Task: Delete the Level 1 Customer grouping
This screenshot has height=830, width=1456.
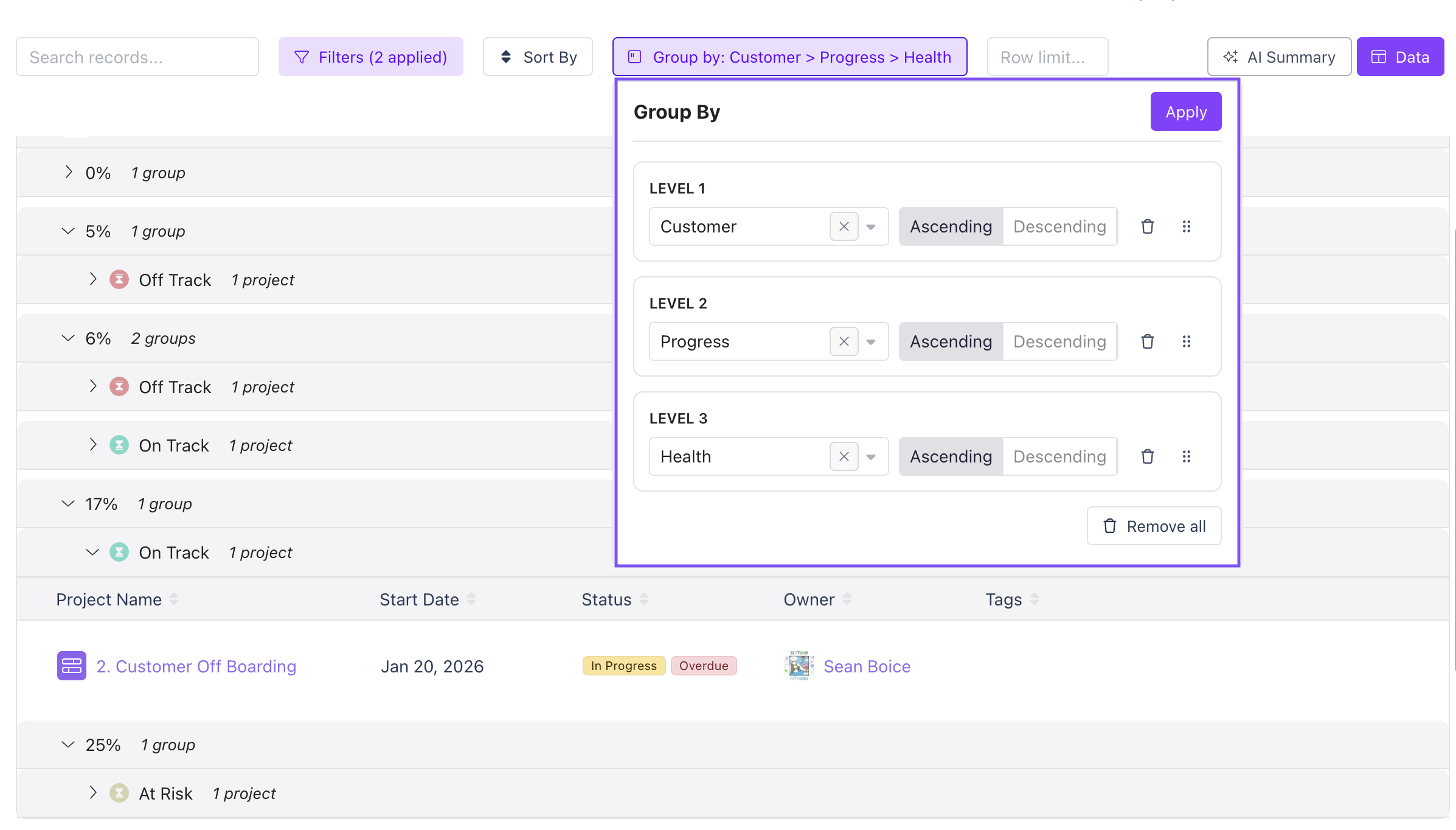Action: click(1147, 226)
